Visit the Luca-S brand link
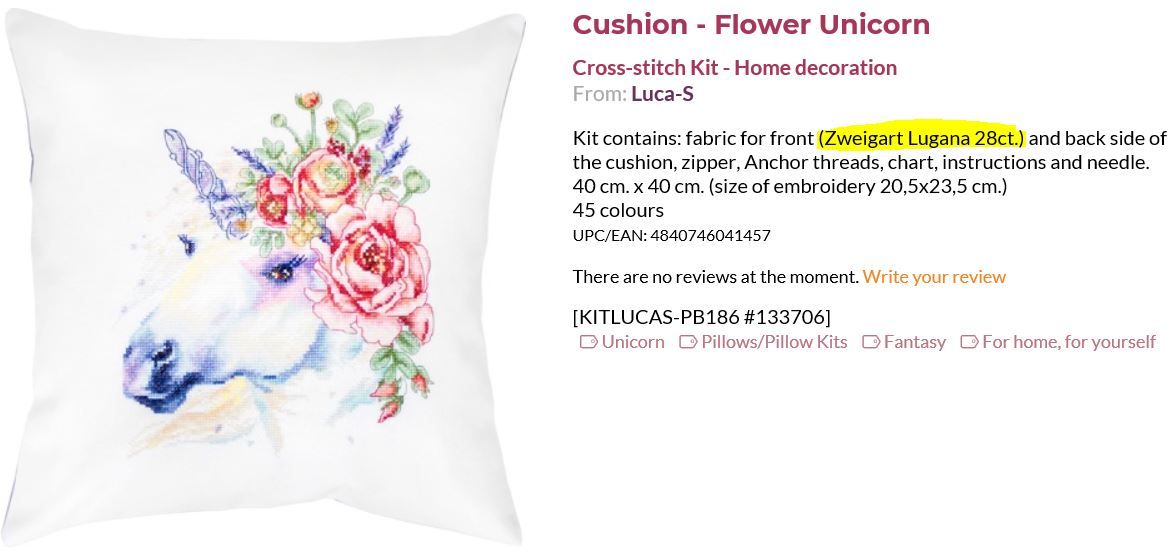Viewport: 1175px width, 559px height. (662, 94)
